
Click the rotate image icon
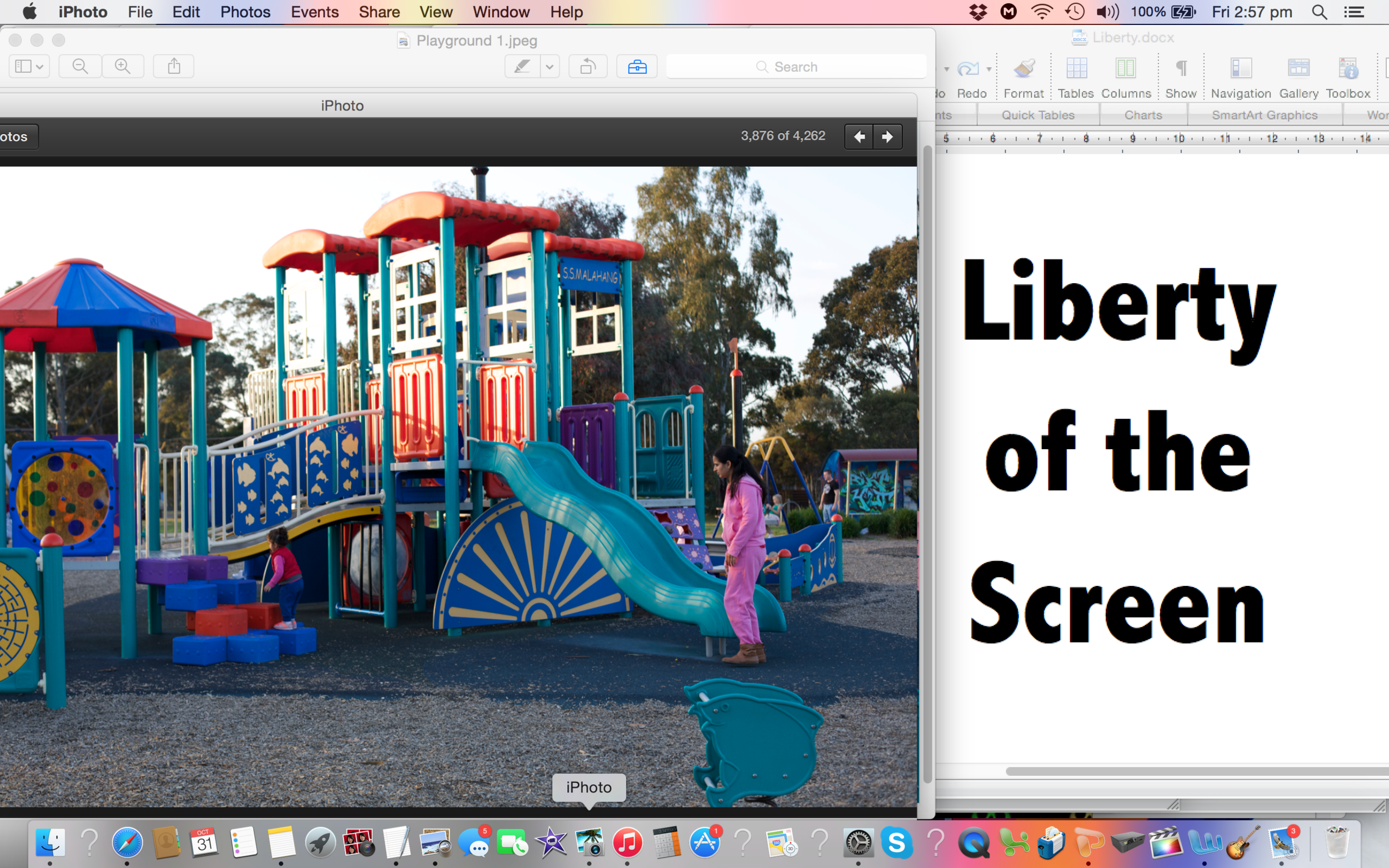point(587,67)
